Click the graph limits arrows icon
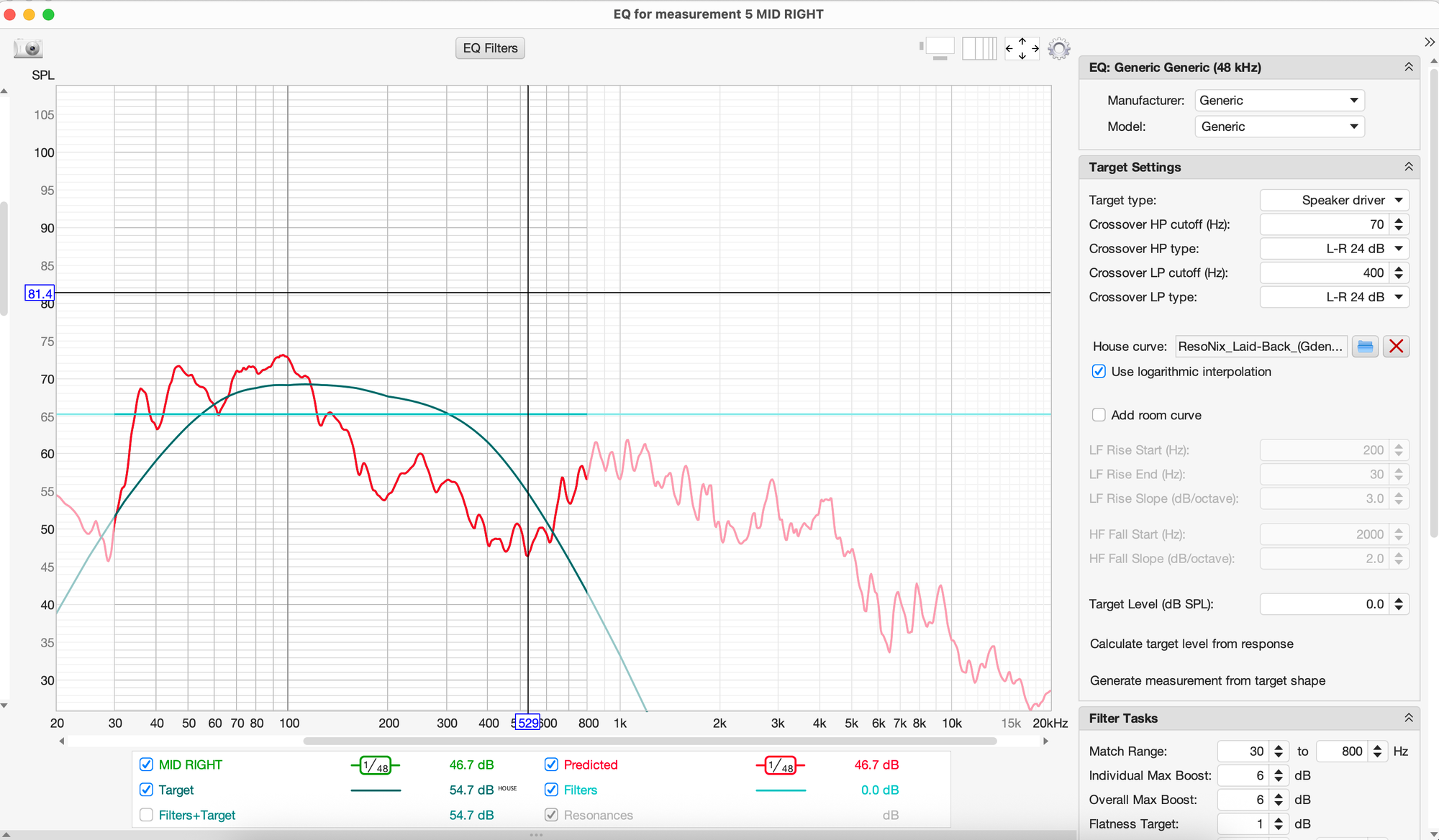1439x840 pixels. coord(1022,48)
